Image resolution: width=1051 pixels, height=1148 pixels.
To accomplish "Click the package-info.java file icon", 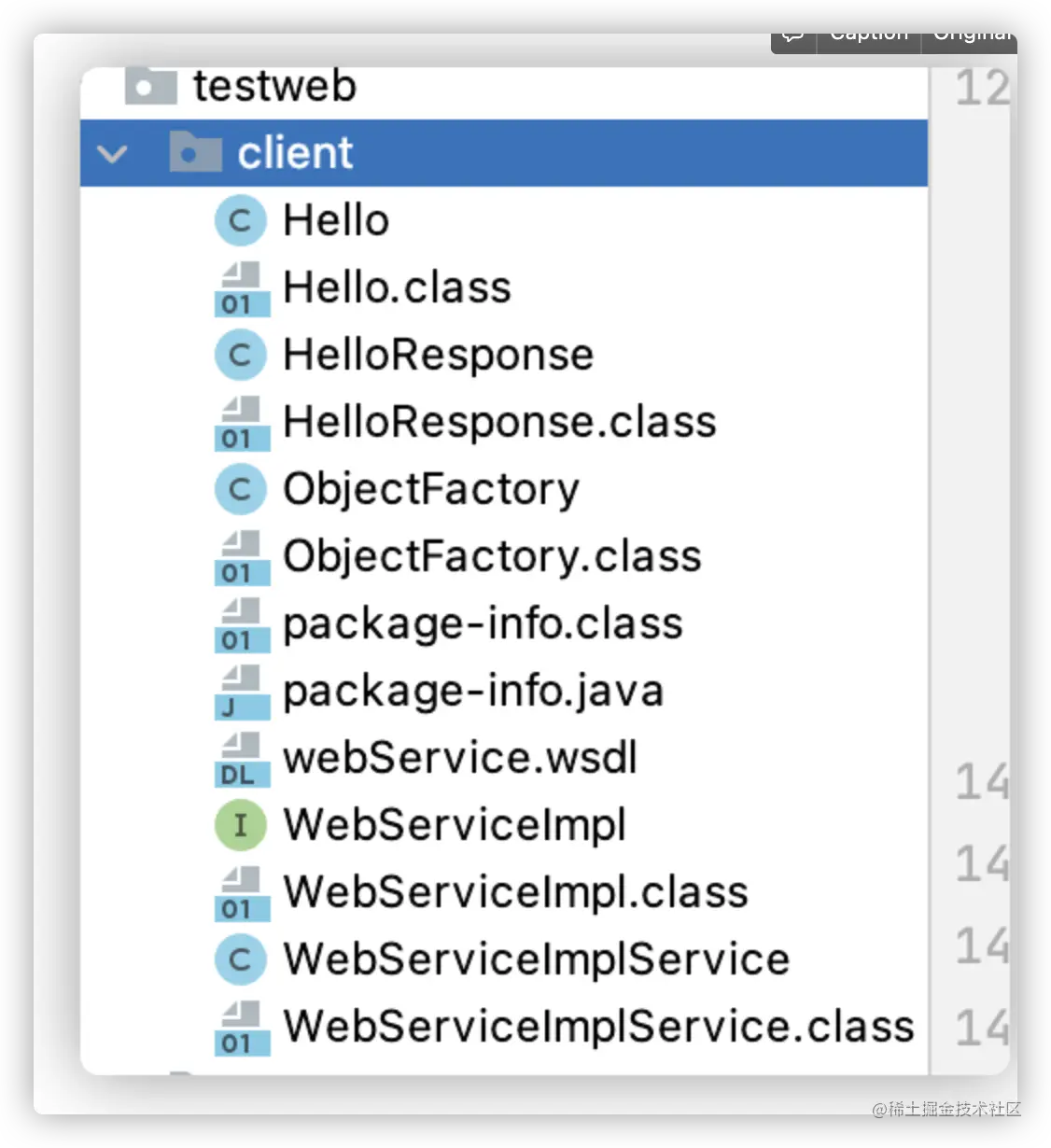I will point(241,692).
